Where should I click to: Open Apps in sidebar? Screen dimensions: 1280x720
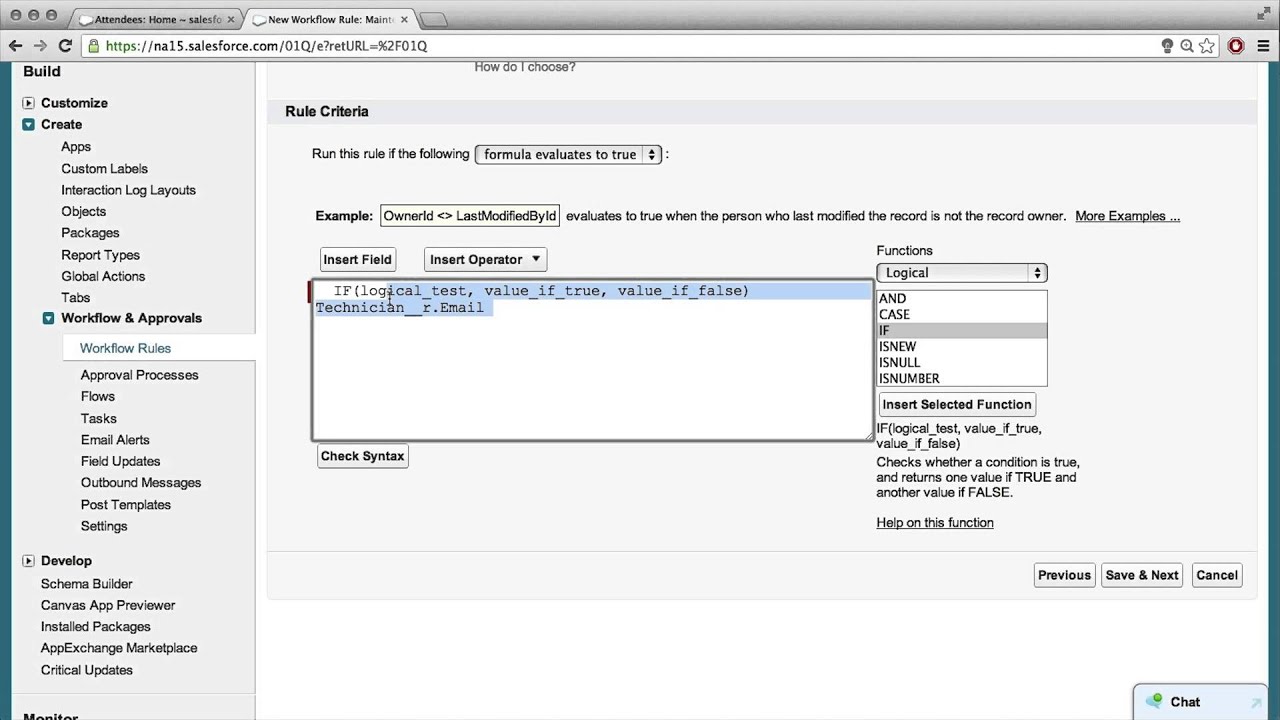76,147
